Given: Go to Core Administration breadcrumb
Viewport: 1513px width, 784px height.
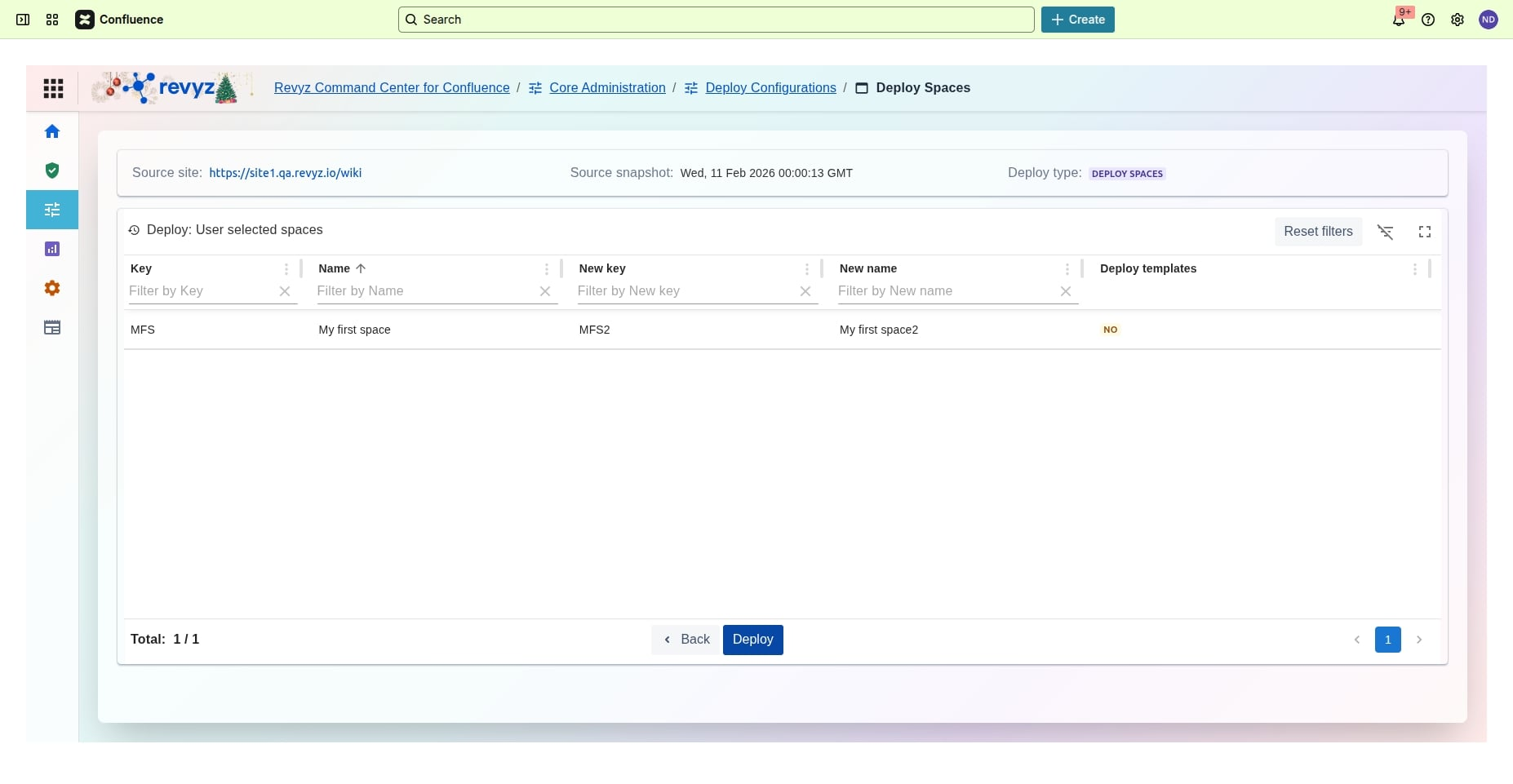Looking at the screenshot, I should [607, 88].
